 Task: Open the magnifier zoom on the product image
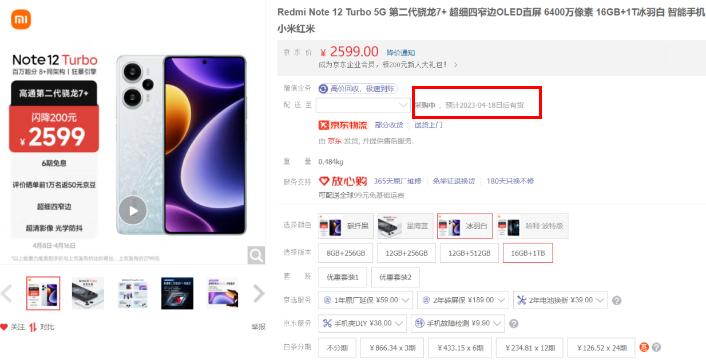256,255
